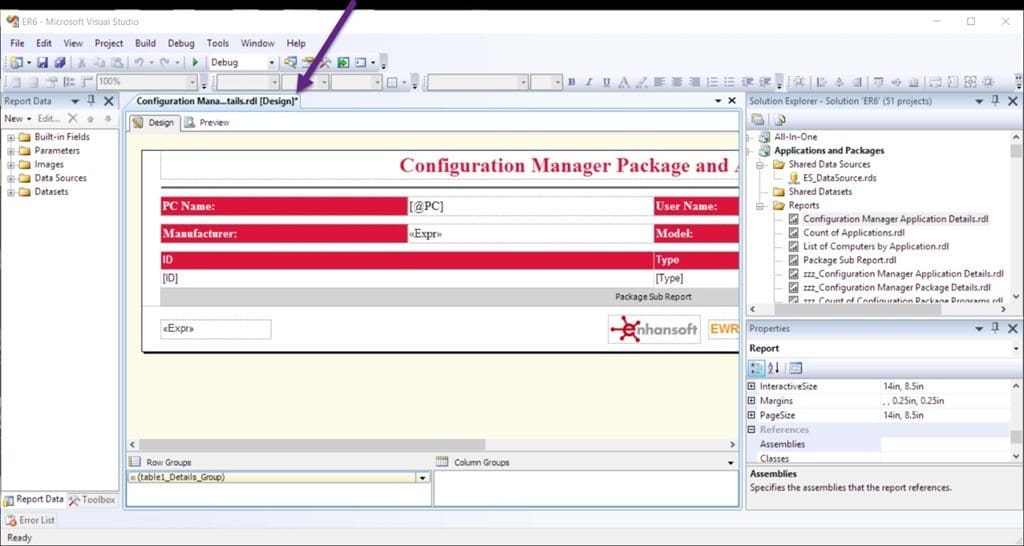1024x546 pixels.
Task: Click the design surface horizontal scrollbar
Action: [312, 445]
